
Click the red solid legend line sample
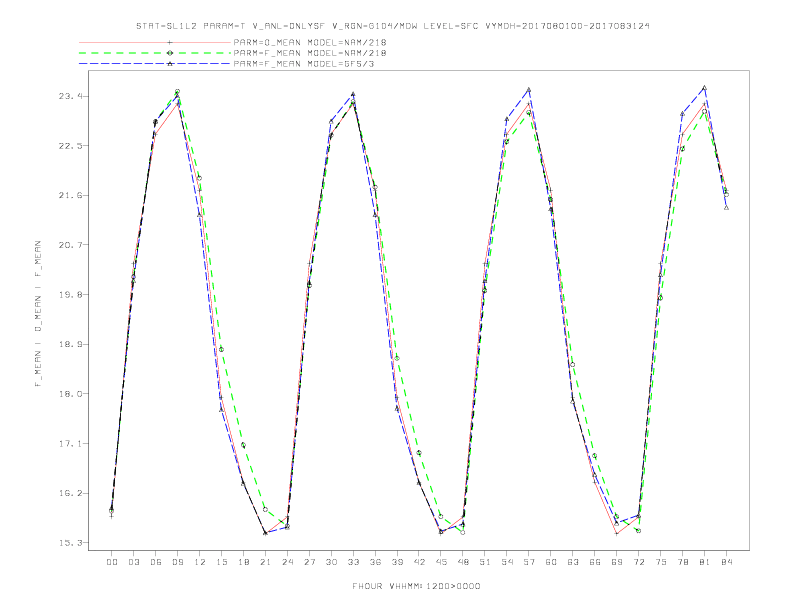pyautogui.click(x=155, y=42)
